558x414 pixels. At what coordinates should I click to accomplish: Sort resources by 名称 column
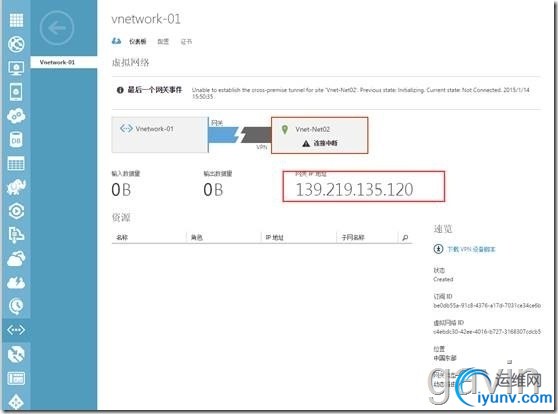122,237
